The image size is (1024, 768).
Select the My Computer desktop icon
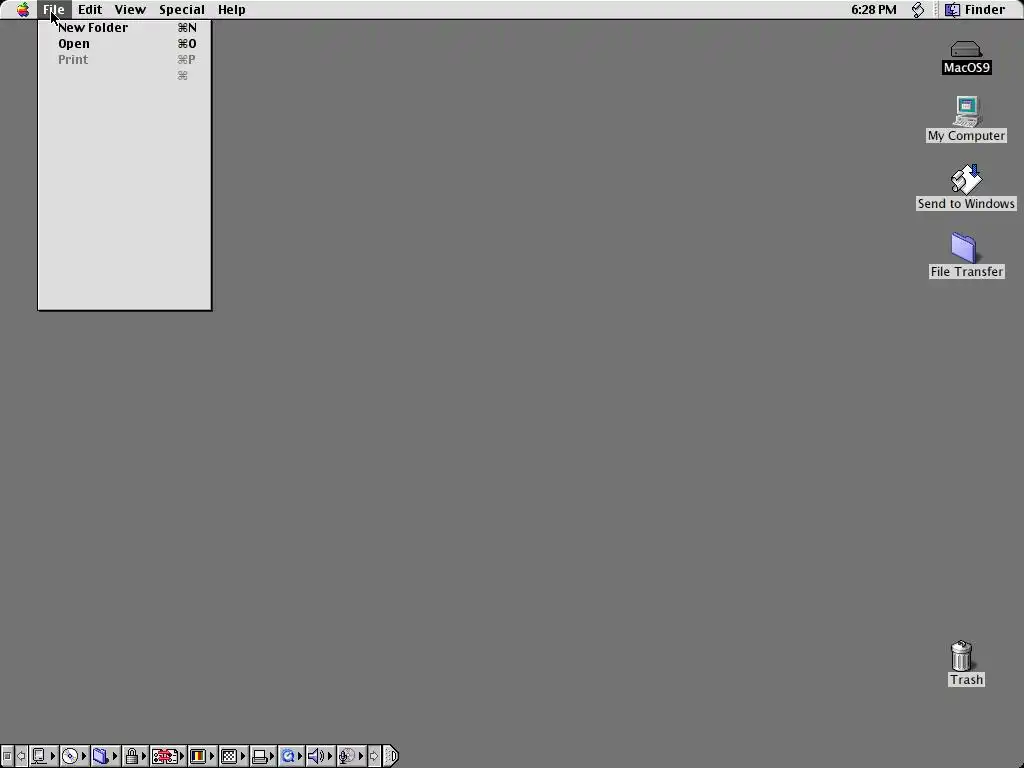(967, 112)
